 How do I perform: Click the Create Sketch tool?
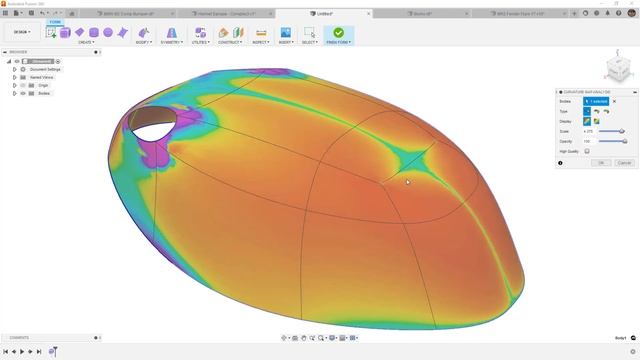(x=51, y=33)
